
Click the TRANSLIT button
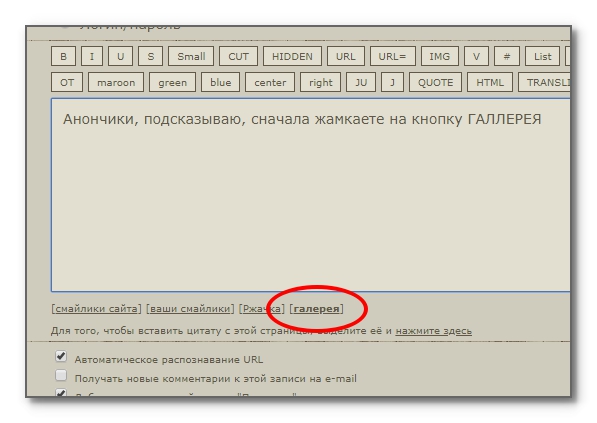pos(544,82)
